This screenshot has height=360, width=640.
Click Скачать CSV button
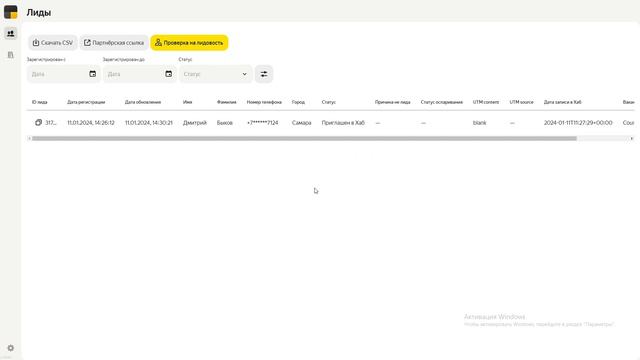coord(53,42)
